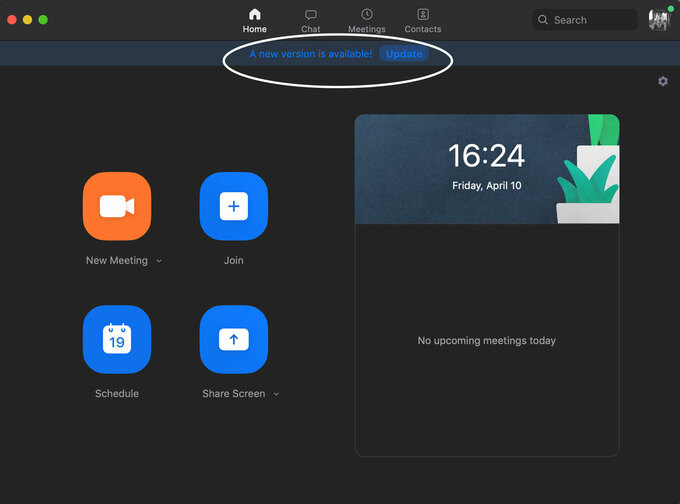Expand the Share Screen options chevron
The image size is (680, 504).
(276, 394)
